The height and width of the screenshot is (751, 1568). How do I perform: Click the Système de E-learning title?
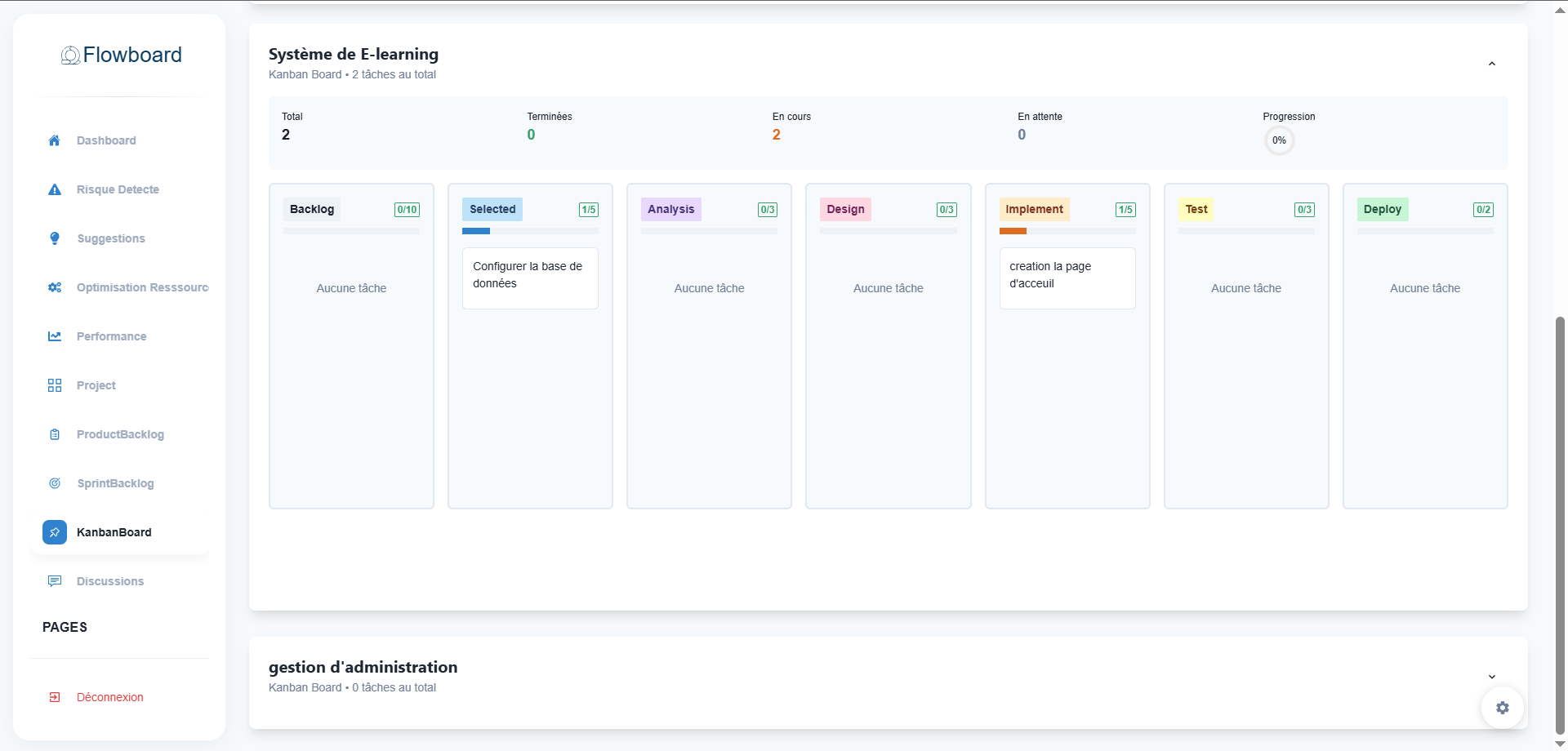[354, 54]
